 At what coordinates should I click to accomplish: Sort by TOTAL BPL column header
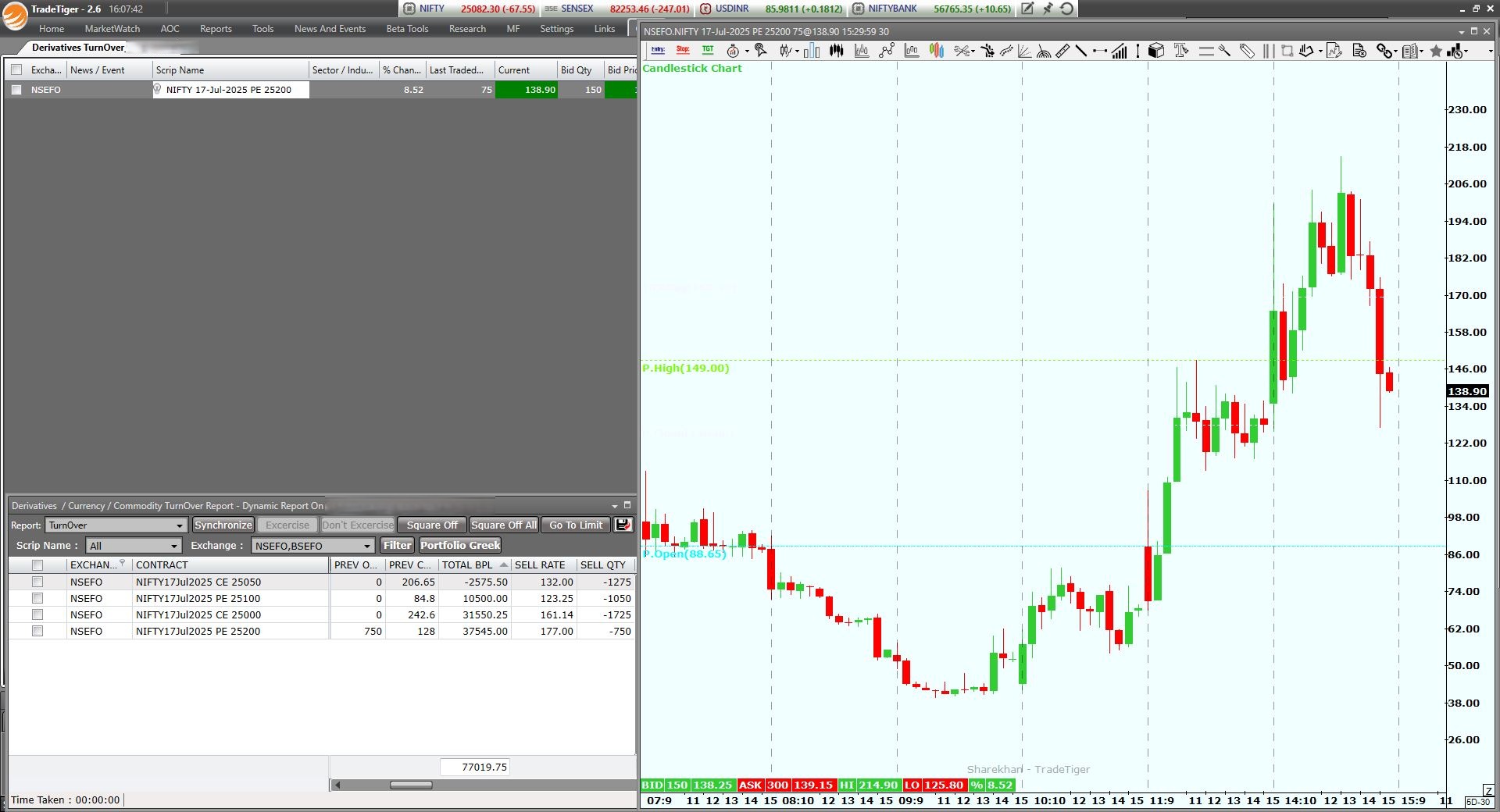coord(474,564)
